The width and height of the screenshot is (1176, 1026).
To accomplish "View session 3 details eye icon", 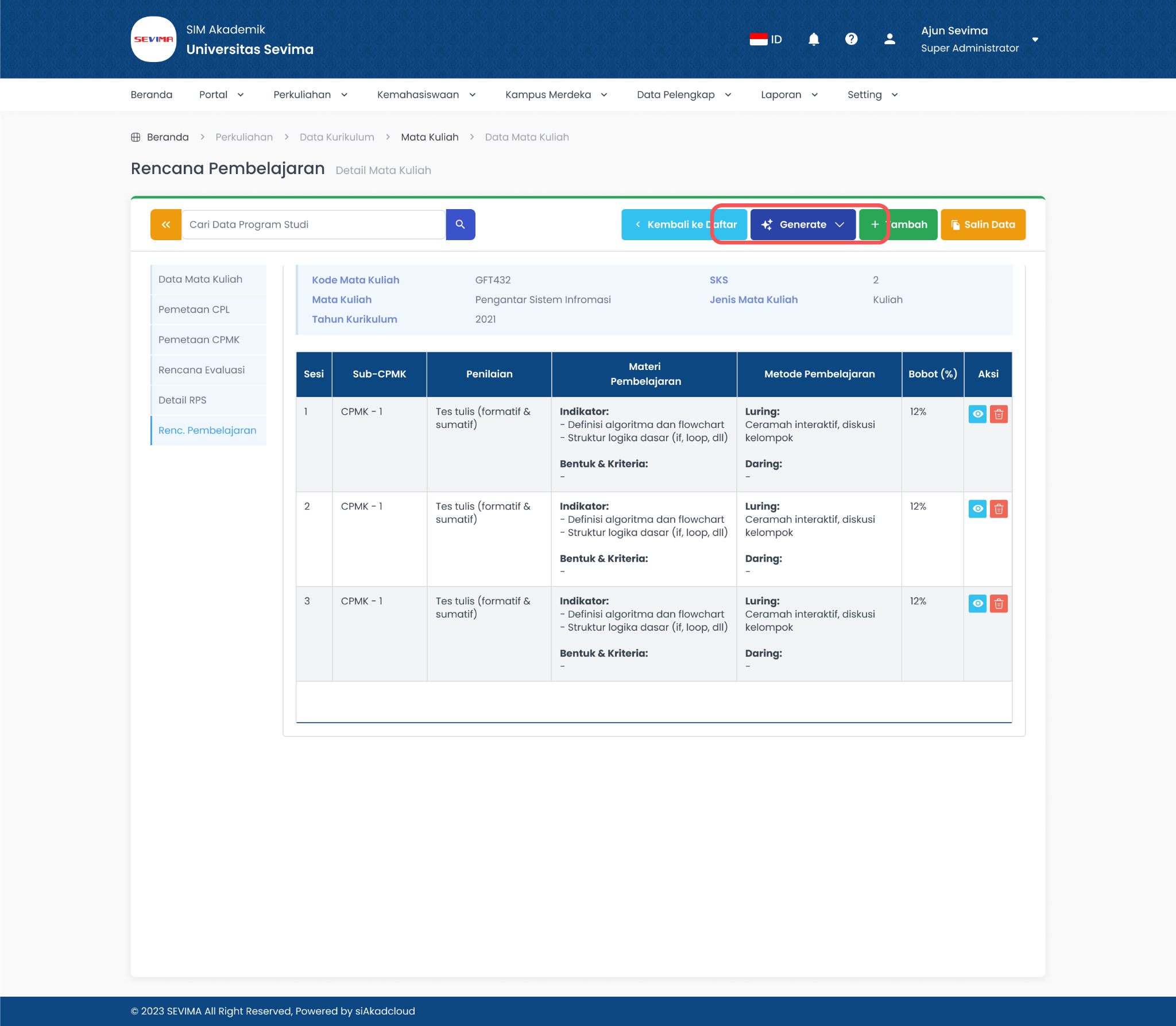I will [977, 604].
